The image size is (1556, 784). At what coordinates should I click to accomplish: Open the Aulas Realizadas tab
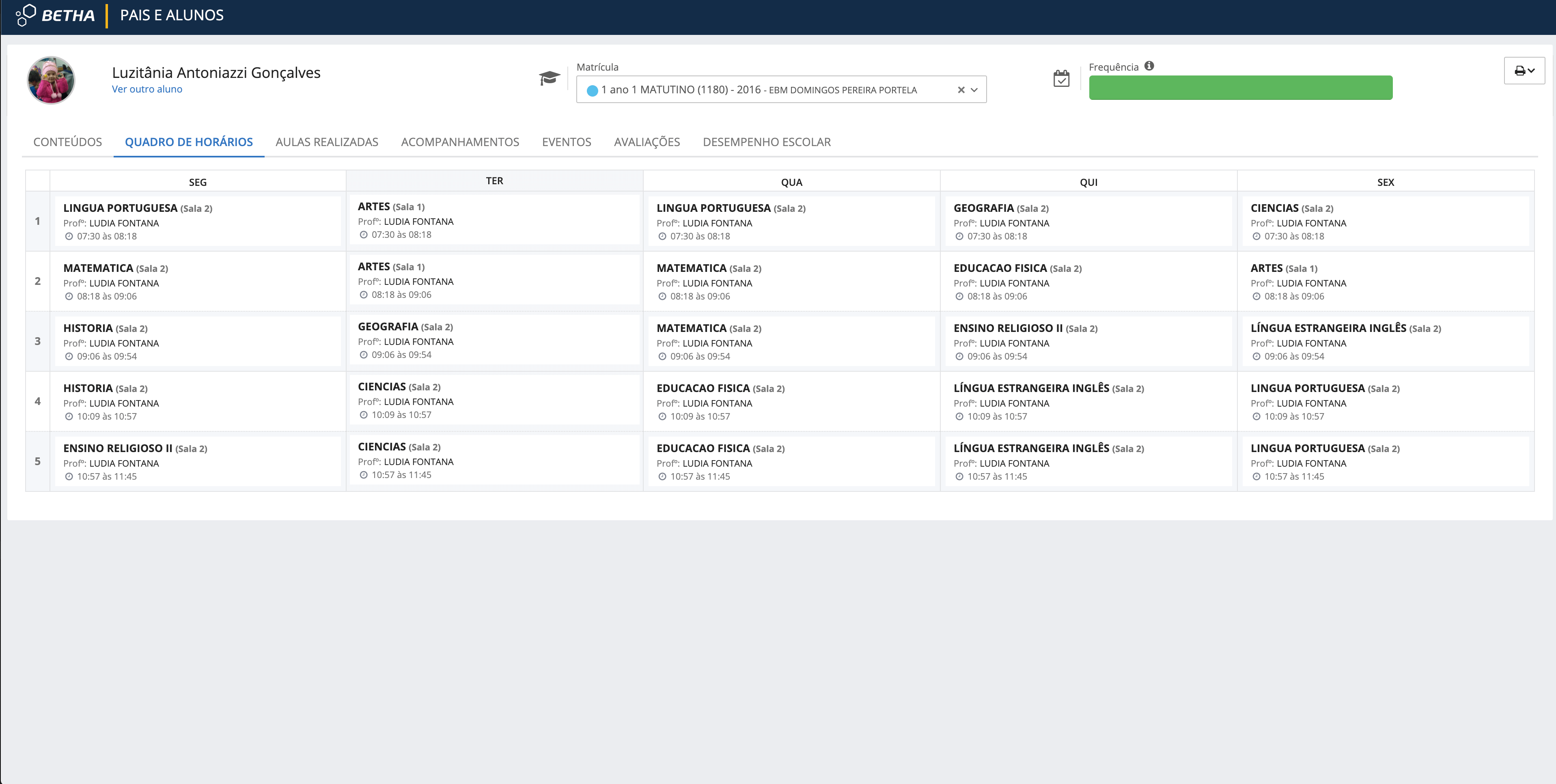tap(327, 142)
